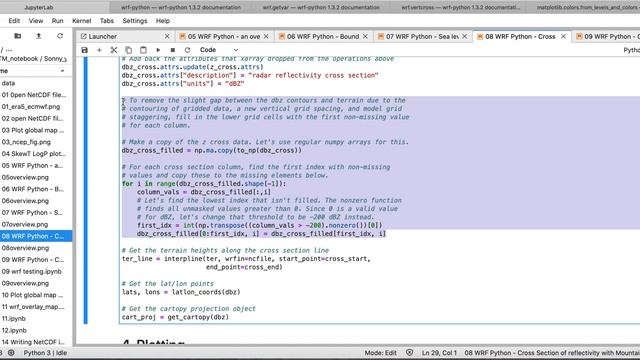The image size is (640, 360).
Task: Close the 06 WRF Python tab
Action: (x=365, y=36)
